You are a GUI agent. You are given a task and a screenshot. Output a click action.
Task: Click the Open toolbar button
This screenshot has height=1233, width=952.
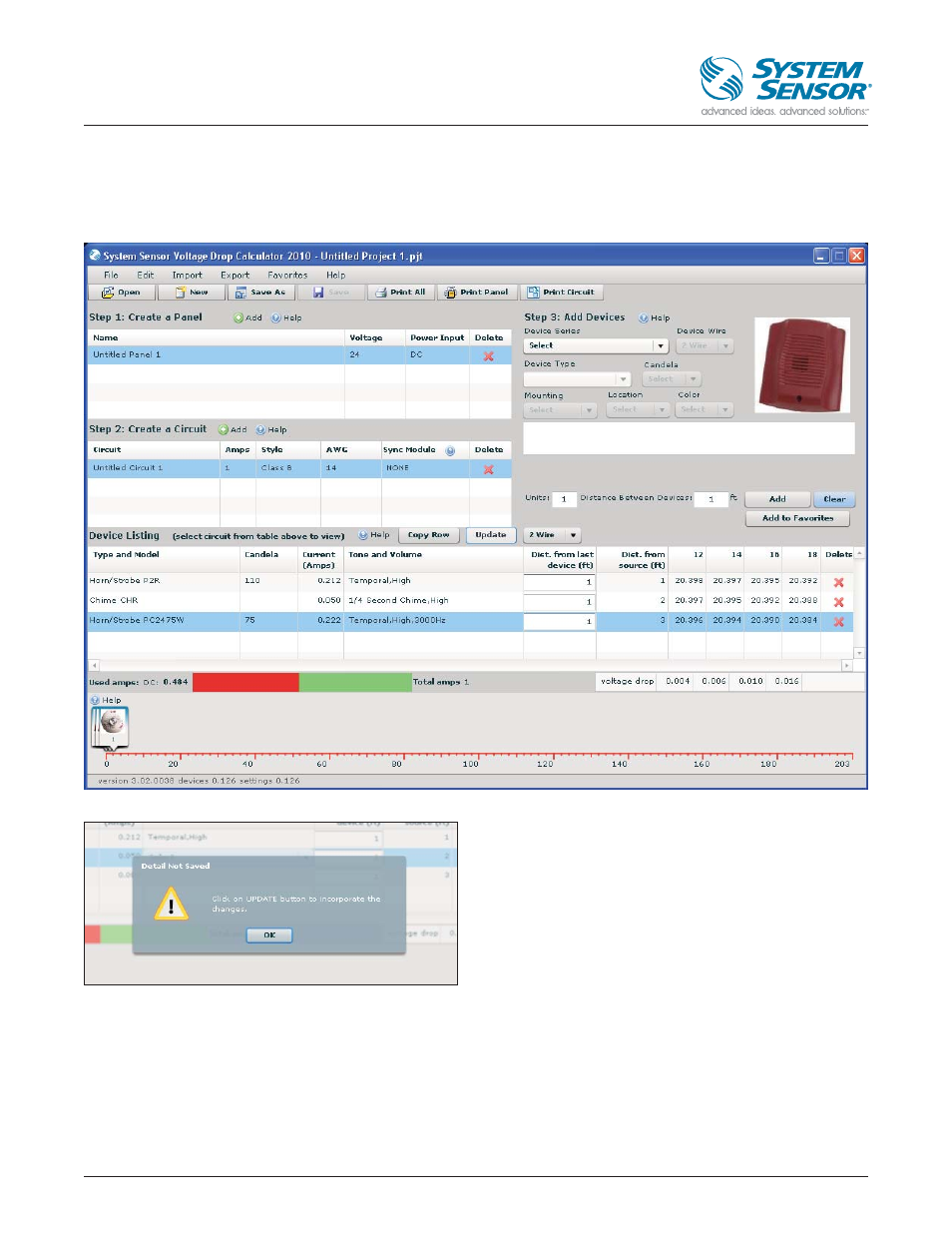pyautogui.click(x=123, y=293)
